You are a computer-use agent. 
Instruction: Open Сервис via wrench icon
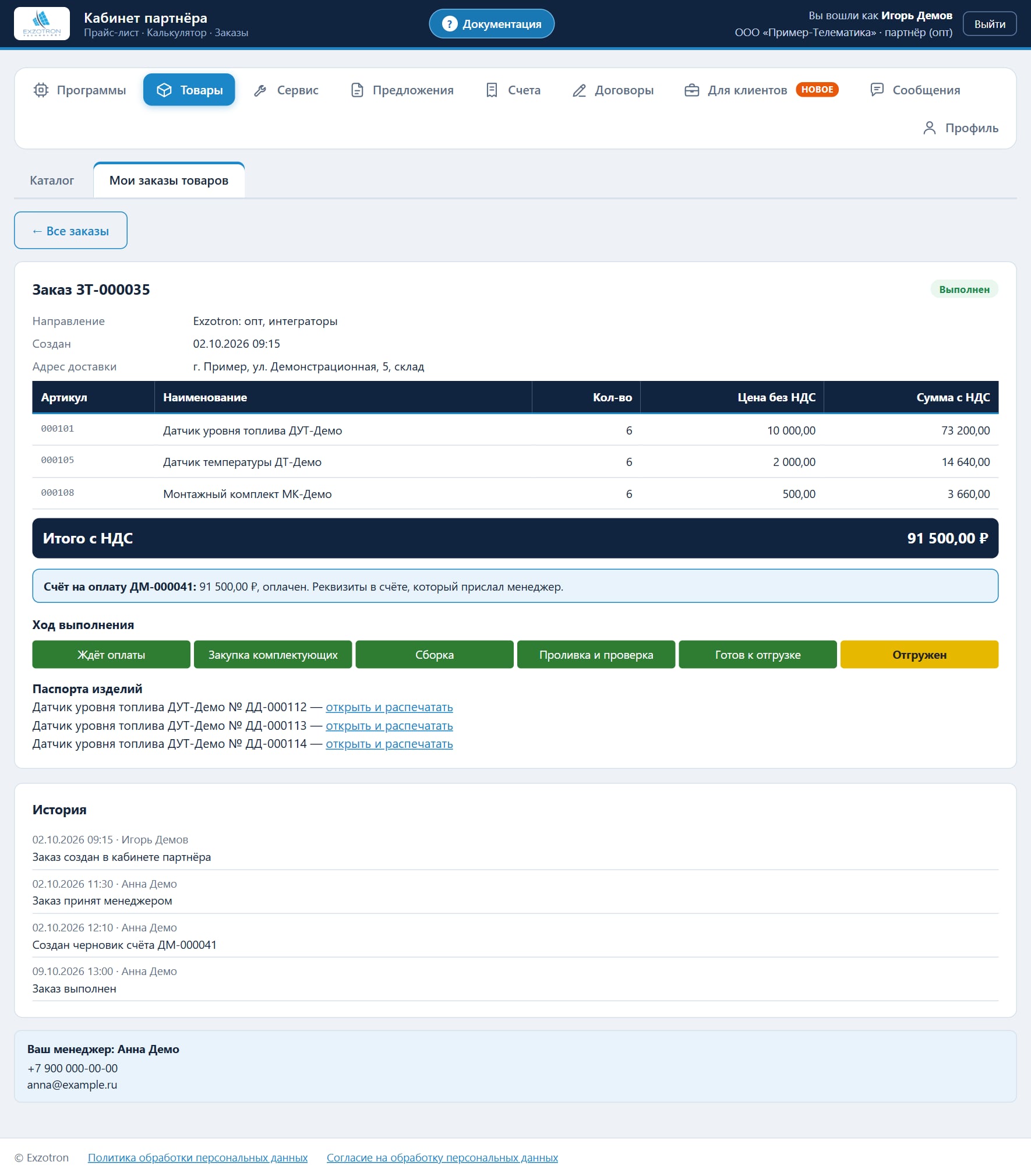point(260,90)
